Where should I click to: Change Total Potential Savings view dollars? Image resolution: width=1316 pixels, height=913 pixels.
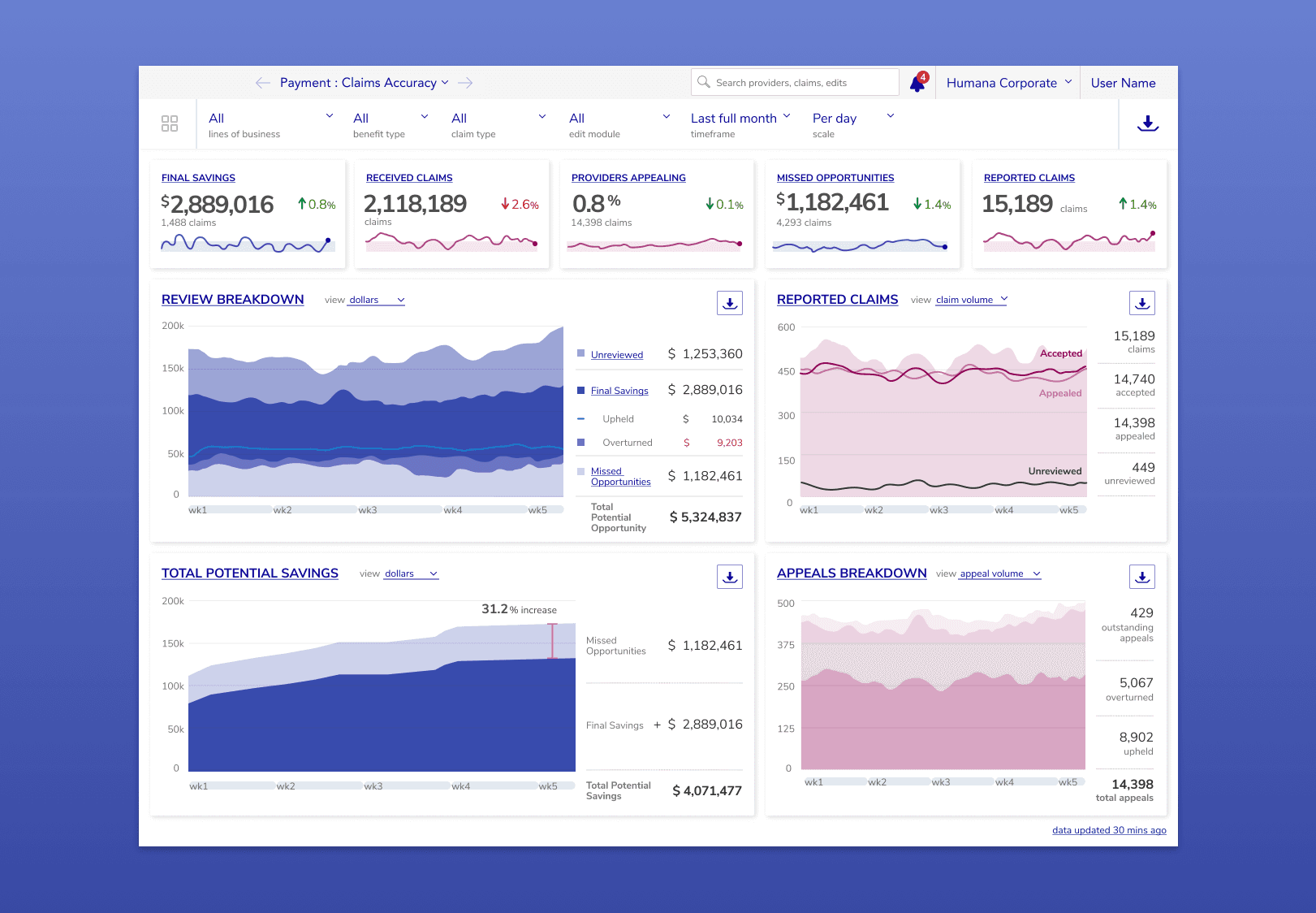(x=411, y=573)
